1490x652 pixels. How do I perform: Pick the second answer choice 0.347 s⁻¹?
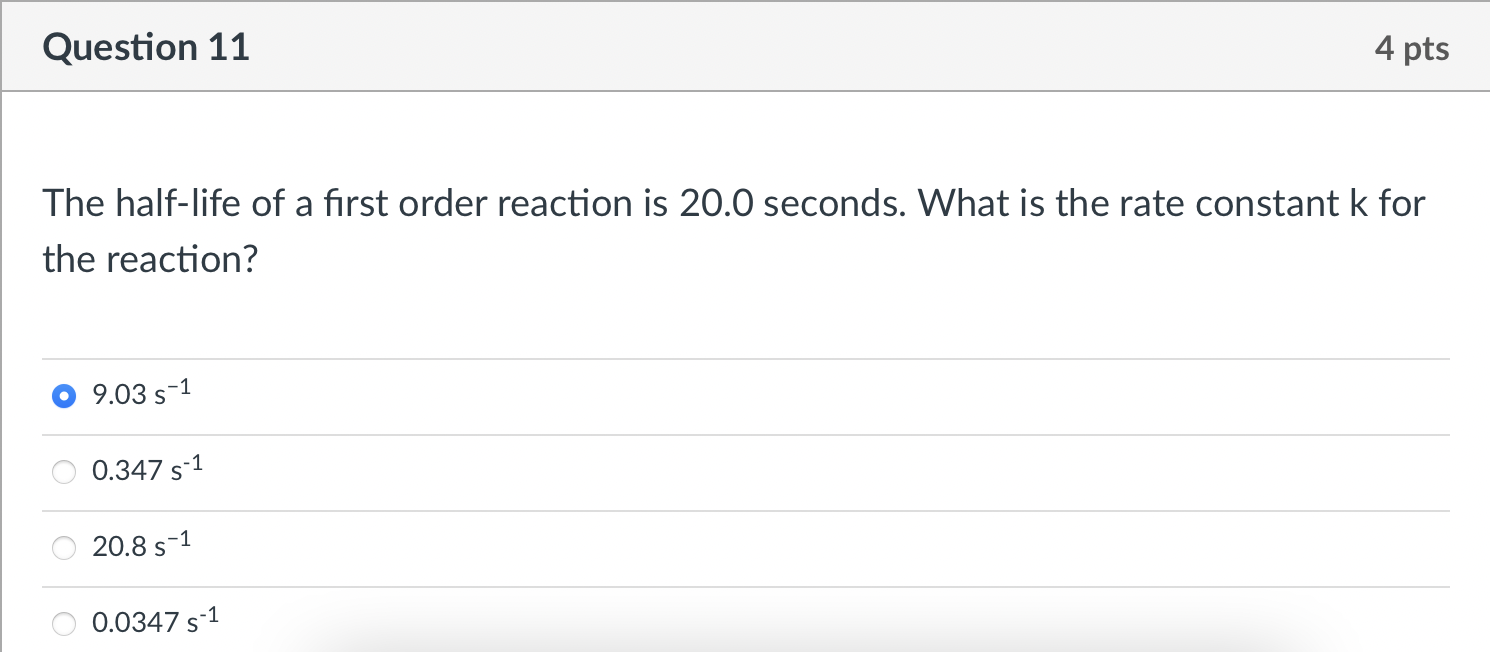(x=63, y=472)
